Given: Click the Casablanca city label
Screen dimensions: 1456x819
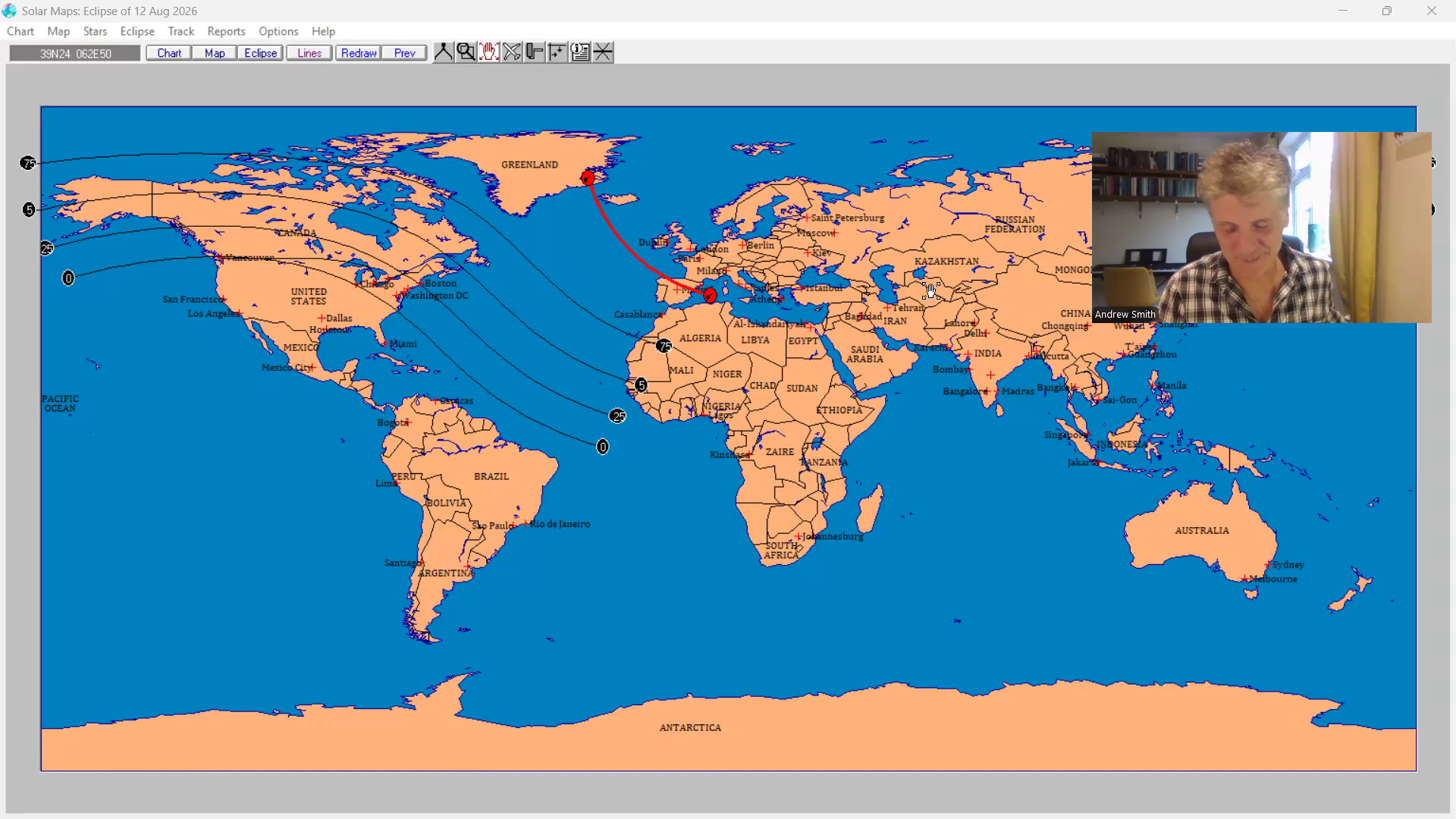Looking at the screenshot, I should (638, 315).
